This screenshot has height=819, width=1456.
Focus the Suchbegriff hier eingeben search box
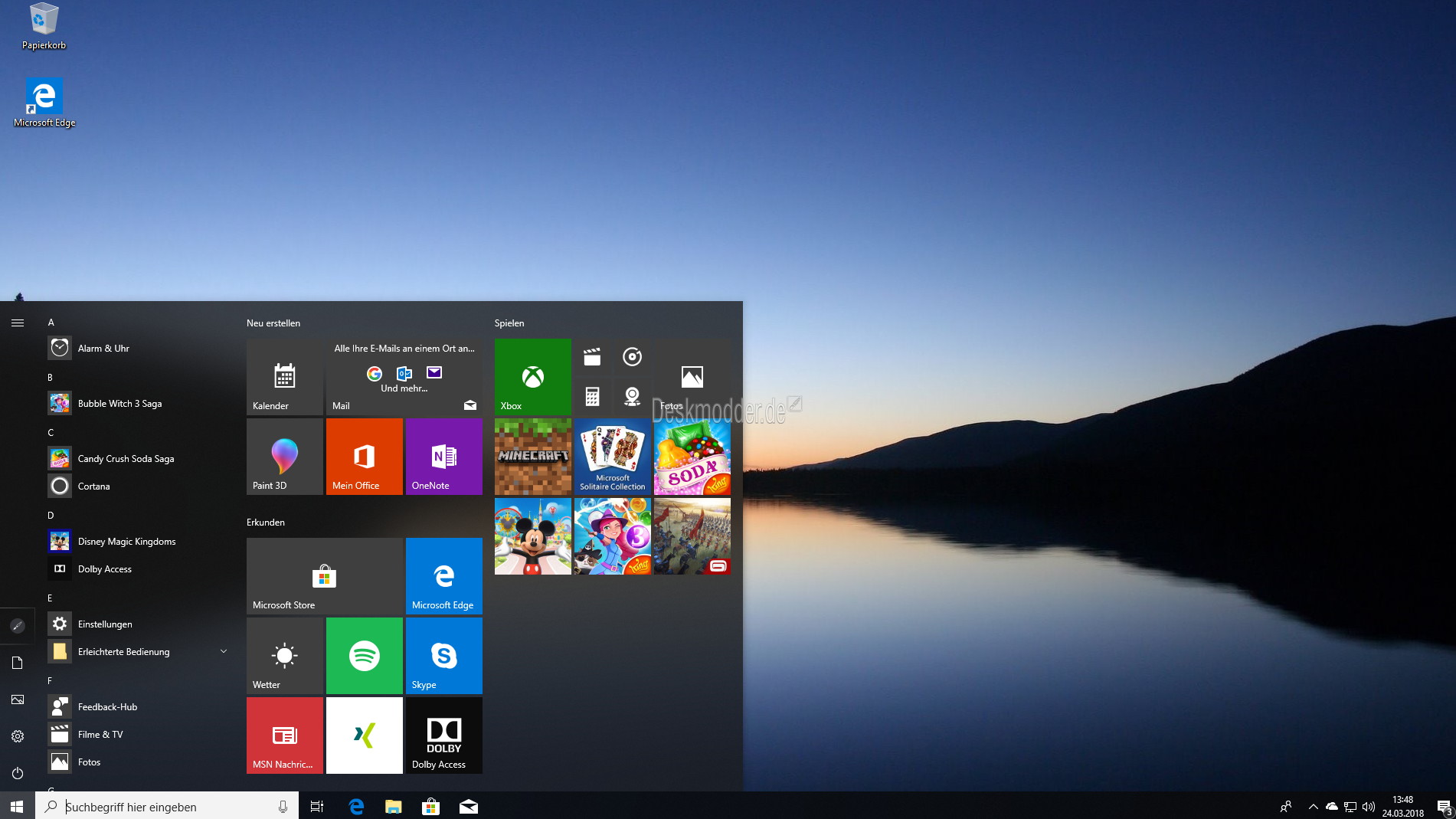167,806
